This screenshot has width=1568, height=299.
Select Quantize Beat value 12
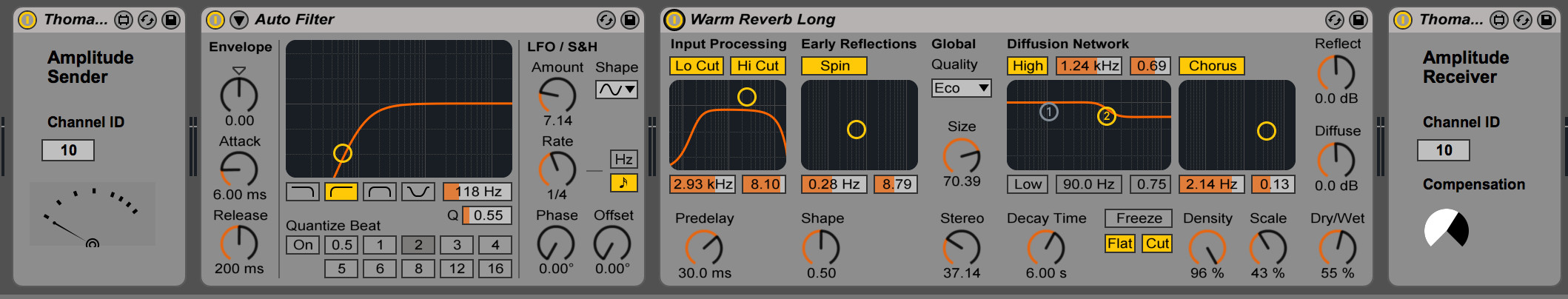tap(457, 269)
